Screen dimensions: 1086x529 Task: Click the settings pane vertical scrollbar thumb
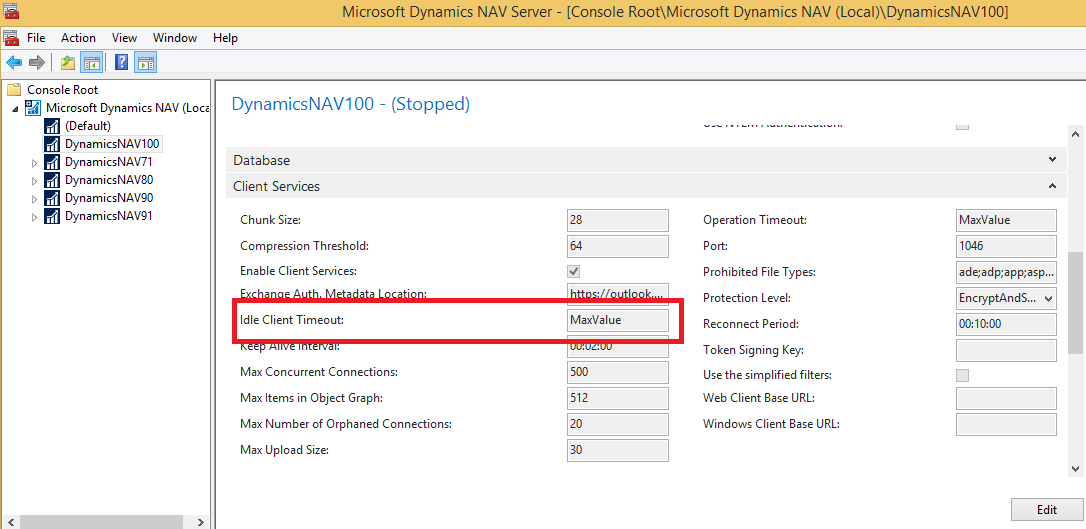pyautogui.click(x=1075, y=305)
